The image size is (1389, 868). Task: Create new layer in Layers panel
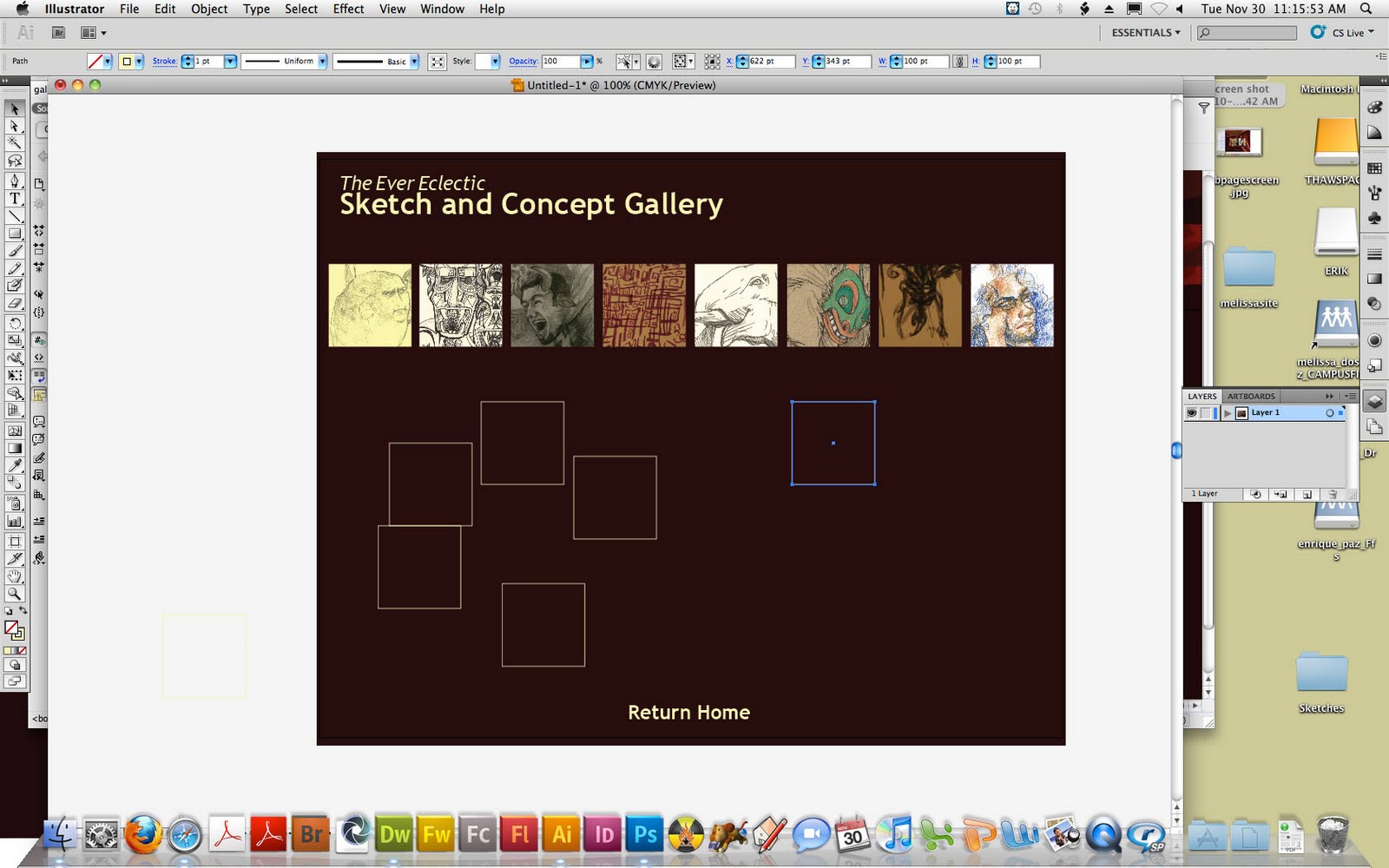(1307, 494)
